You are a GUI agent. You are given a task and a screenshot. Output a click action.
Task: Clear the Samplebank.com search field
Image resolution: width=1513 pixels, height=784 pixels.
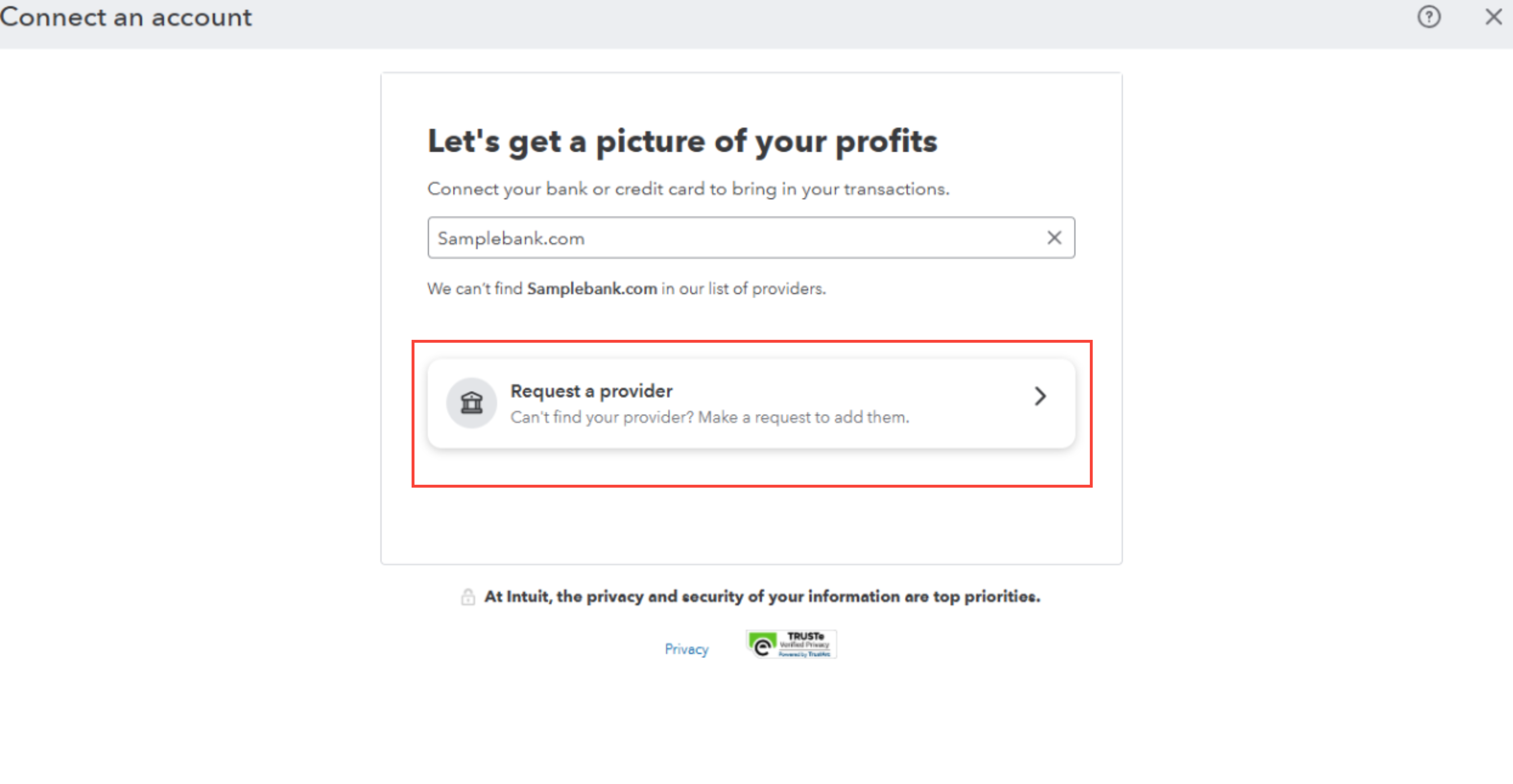1054,238
